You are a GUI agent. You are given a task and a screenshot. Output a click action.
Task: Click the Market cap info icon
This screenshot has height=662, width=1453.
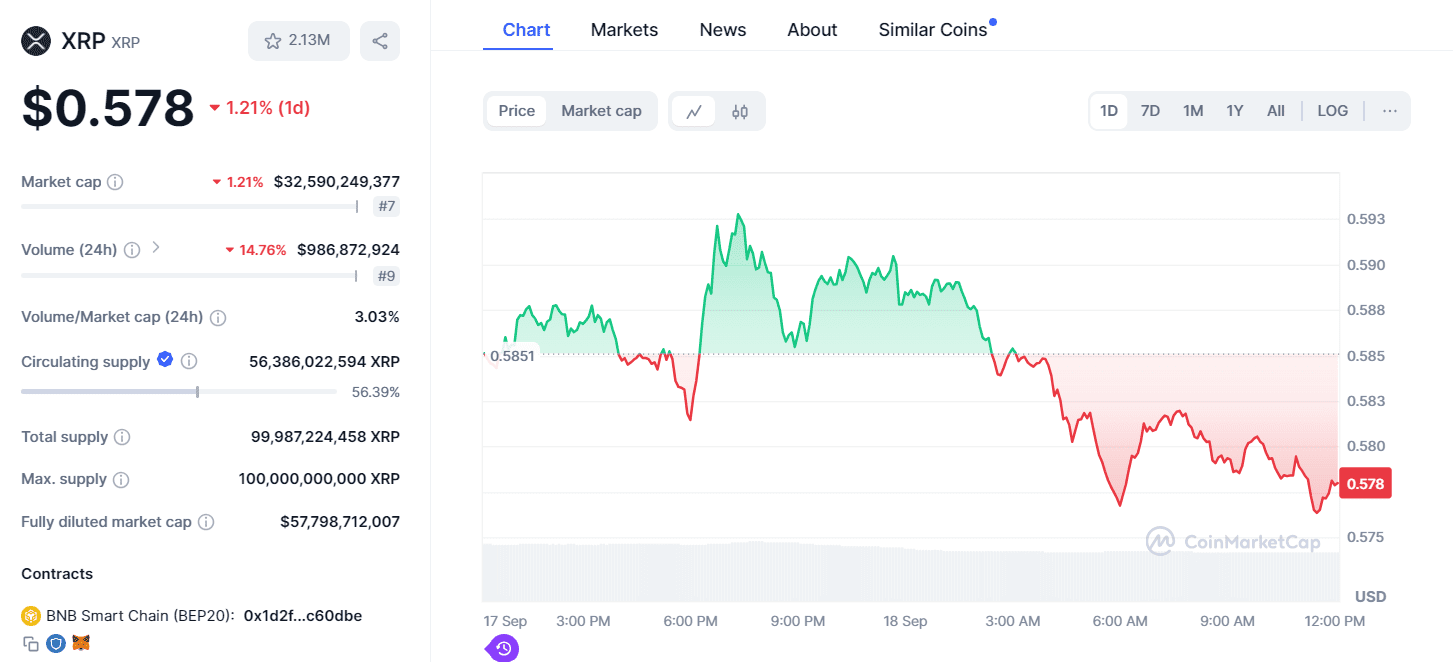click(115, 182)
